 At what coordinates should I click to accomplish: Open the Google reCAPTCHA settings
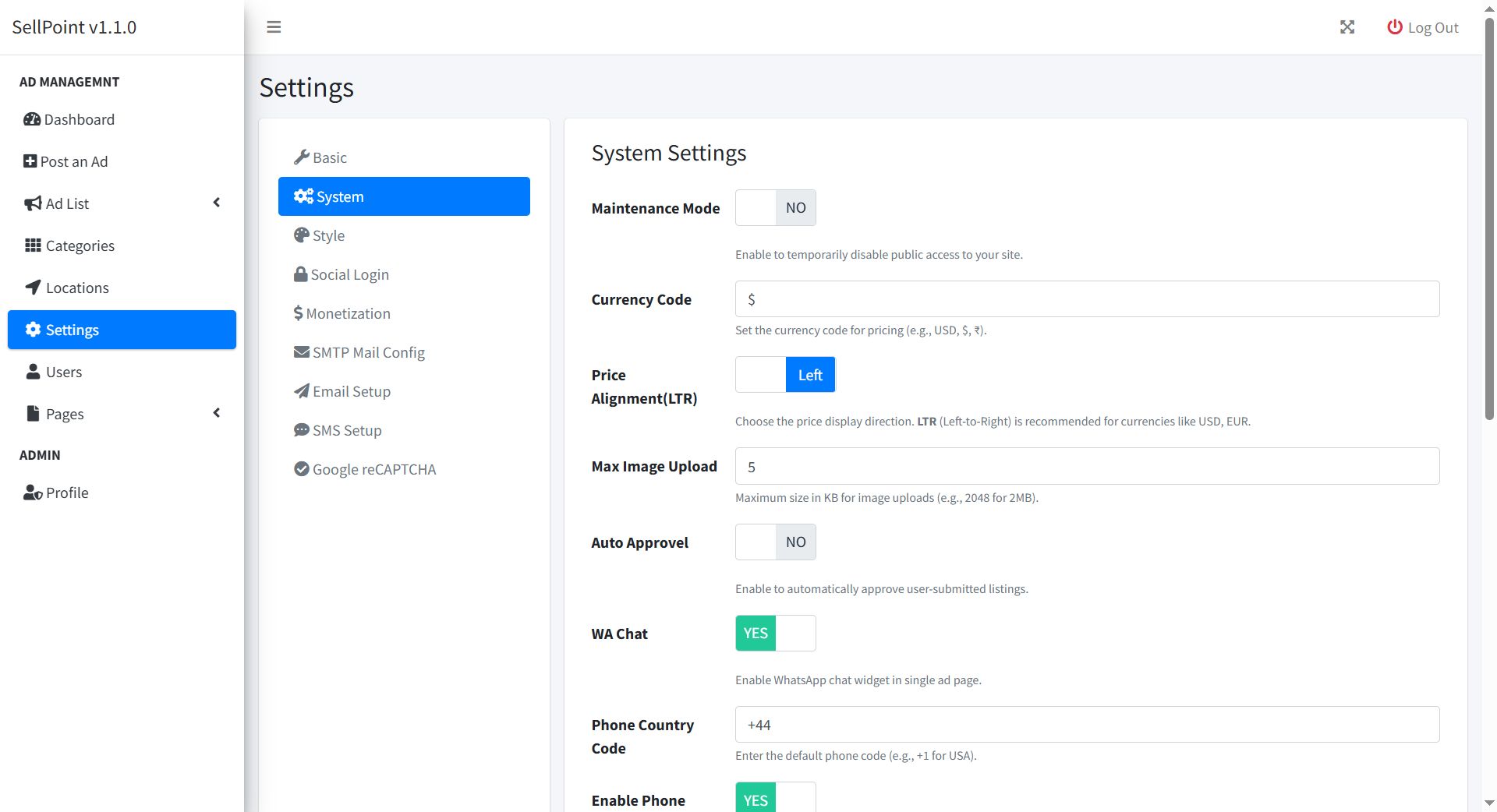coord(373,469)
